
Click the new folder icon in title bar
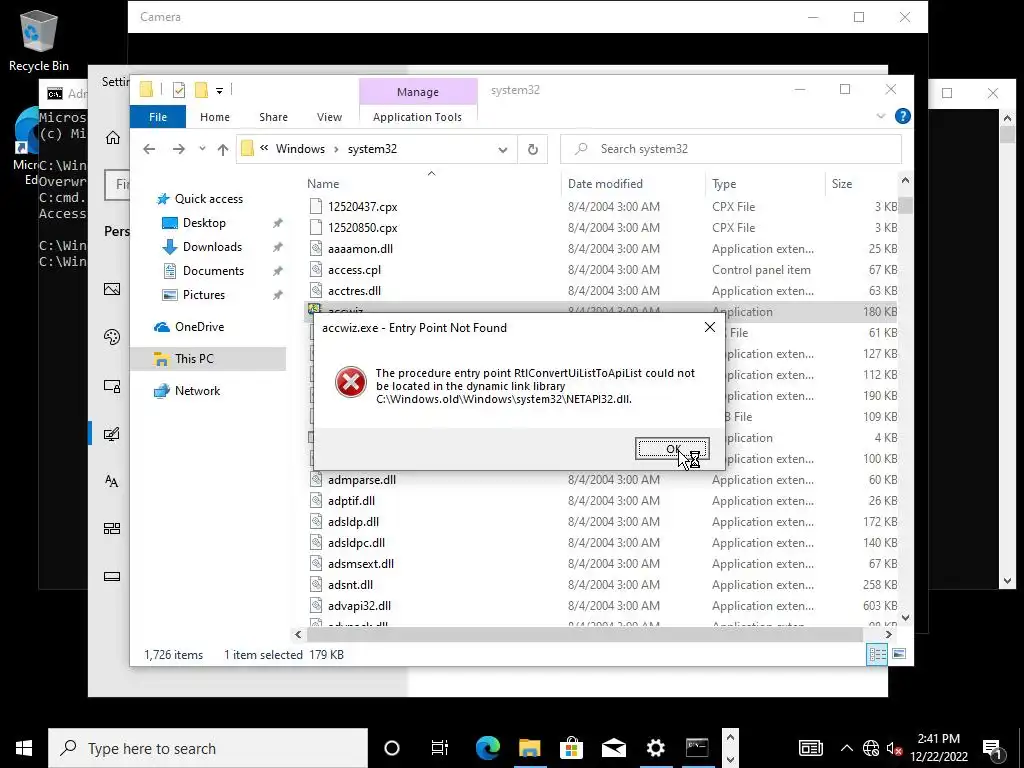[x=201, y=90]
